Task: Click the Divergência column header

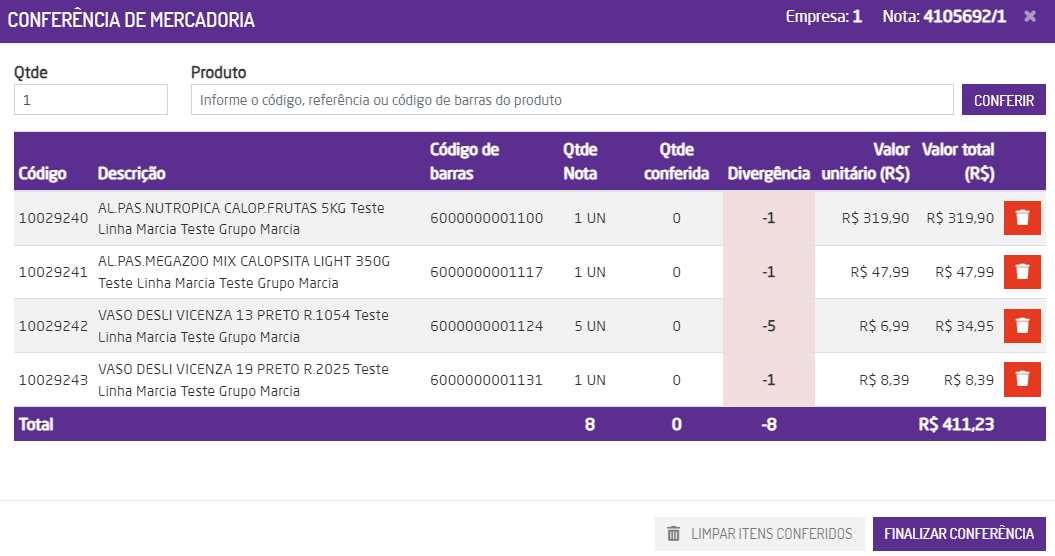Action: click(768, 174)
